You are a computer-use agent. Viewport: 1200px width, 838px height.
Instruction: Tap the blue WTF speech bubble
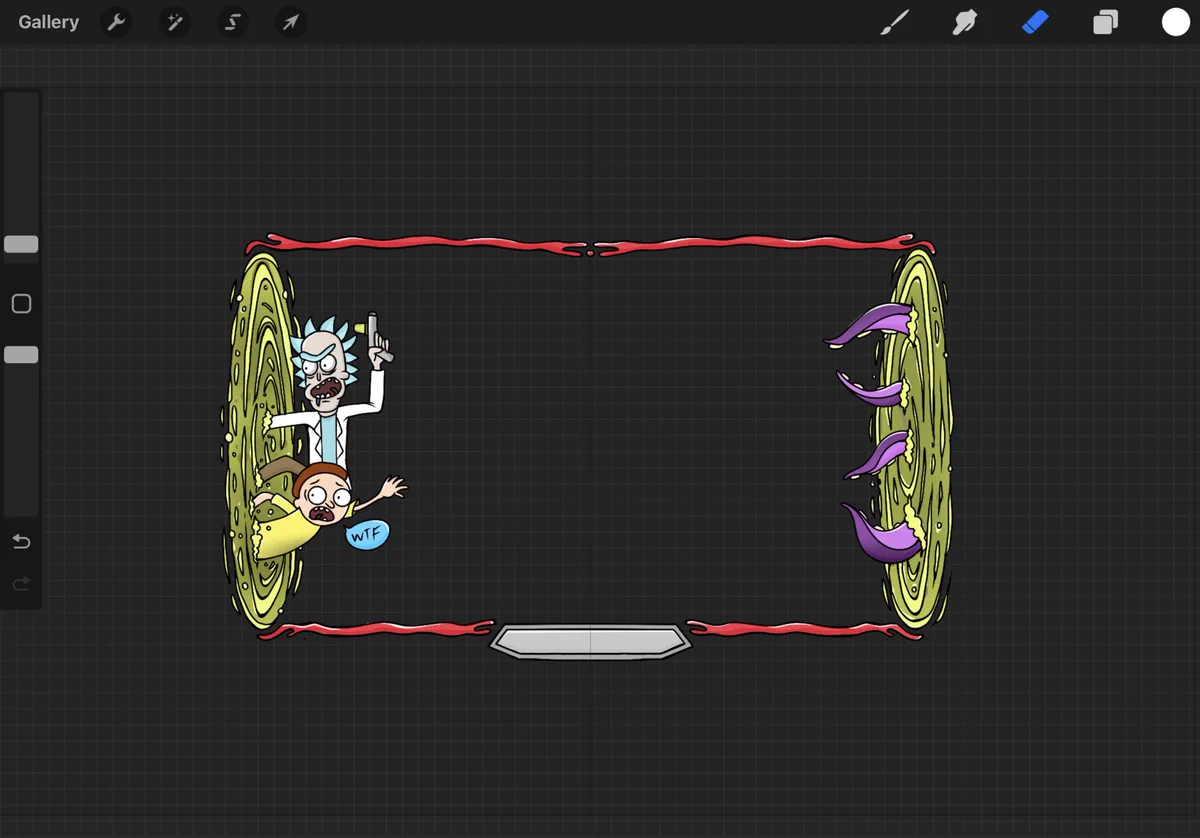(x=367, y=535)
